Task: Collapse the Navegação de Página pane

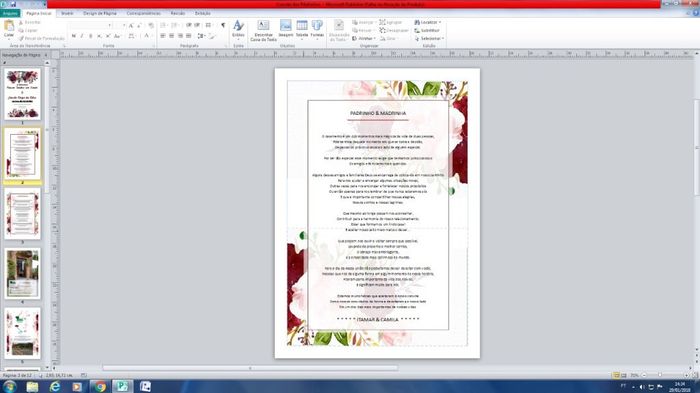Action: (46, 55)
